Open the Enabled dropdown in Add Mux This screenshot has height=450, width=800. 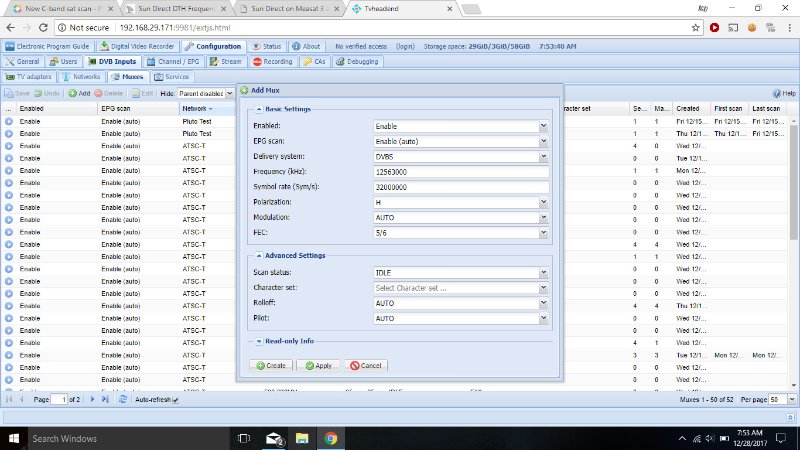[x=543, y=126]
